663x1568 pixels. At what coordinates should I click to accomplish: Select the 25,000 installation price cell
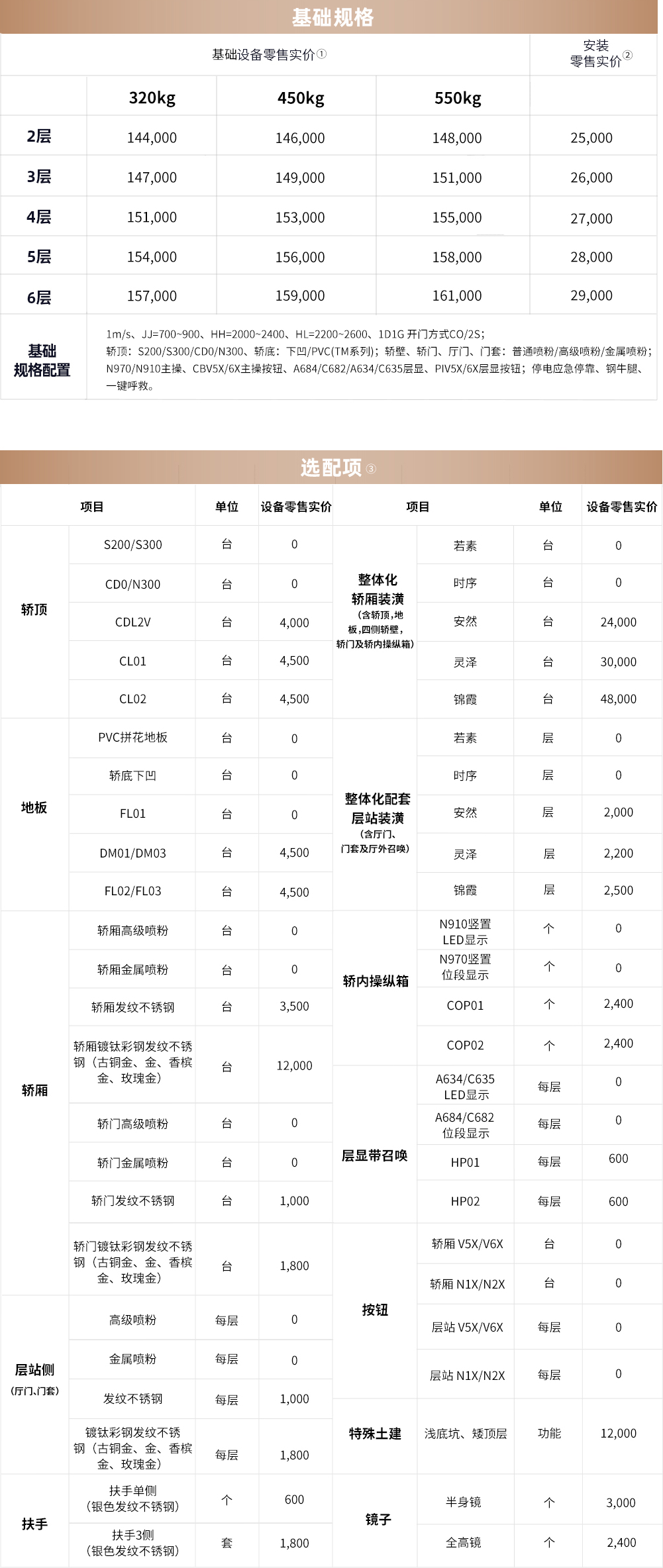pos(591,138)
